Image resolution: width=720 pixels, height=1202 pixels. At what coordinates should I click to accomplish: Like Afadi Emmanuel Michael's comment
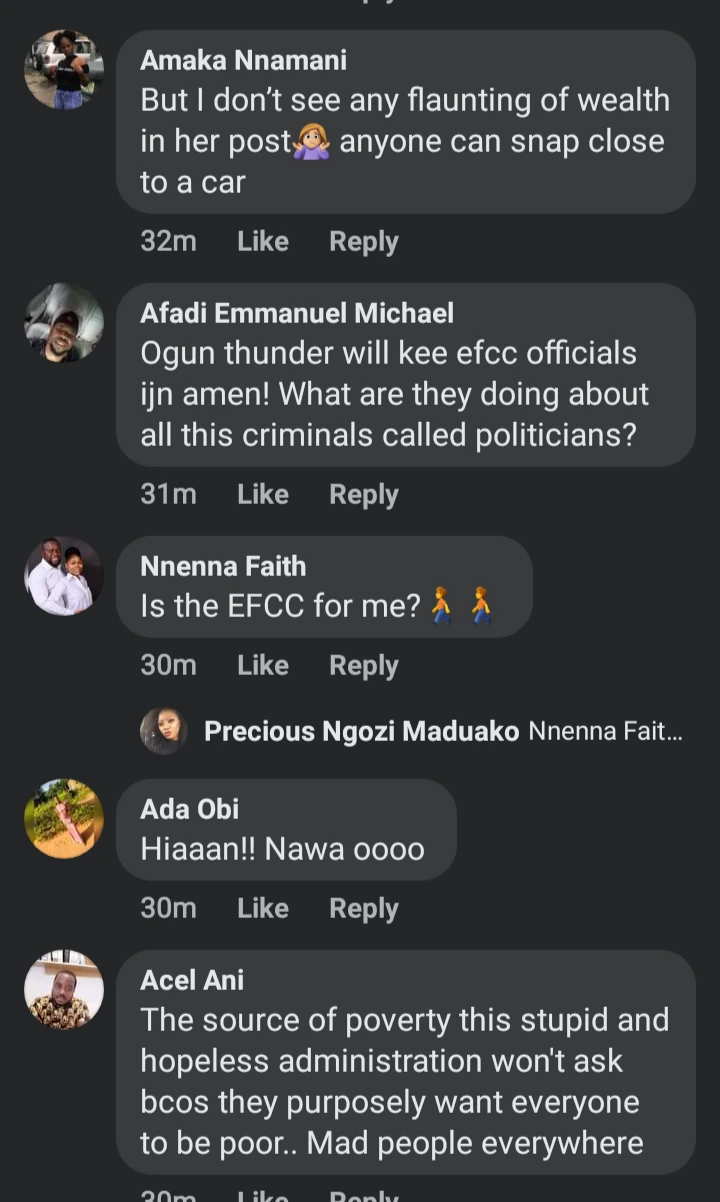coord(263,495)
